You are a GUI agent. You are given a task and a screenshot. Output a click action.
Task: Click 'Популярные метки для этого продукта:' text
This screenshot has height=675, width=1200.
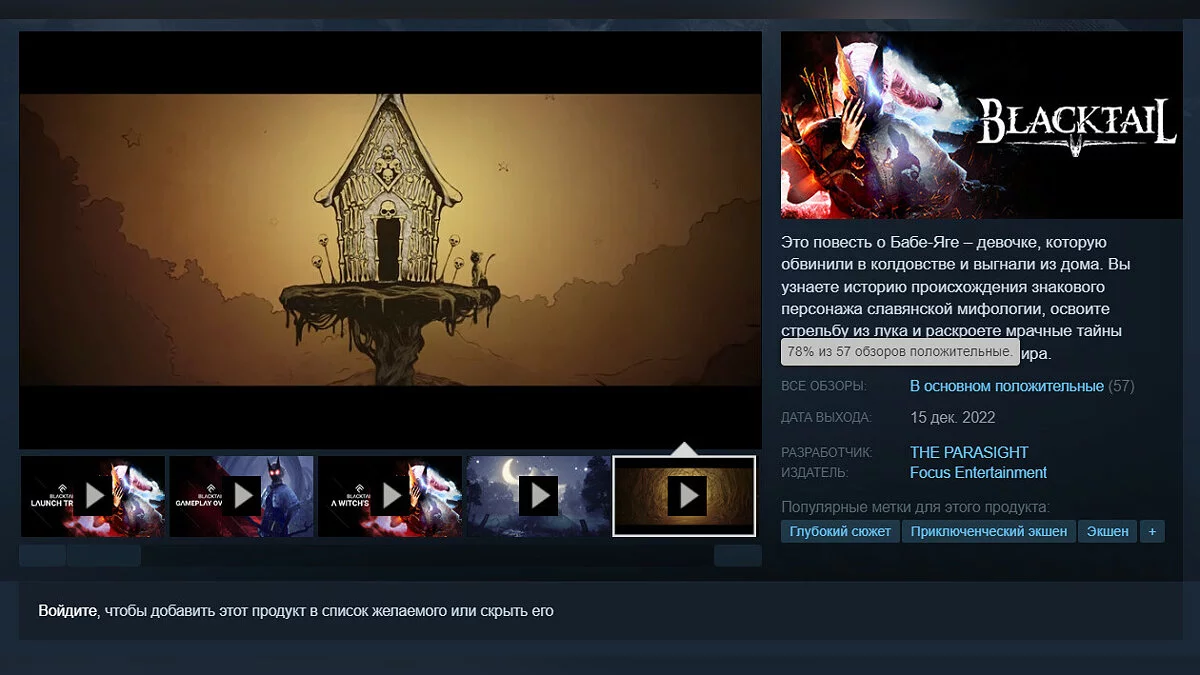pos(915,506)
